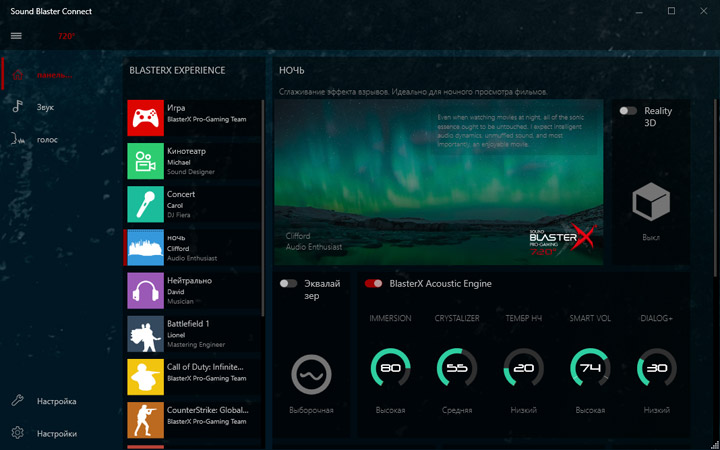Click the DIALOG+ label
The image size is (720, 450).
click(x=657, y=318)
